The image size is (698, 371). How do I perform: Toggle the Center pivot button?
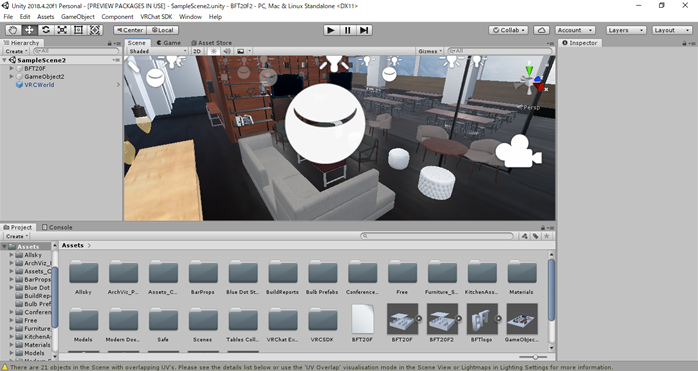click(130, 30)
